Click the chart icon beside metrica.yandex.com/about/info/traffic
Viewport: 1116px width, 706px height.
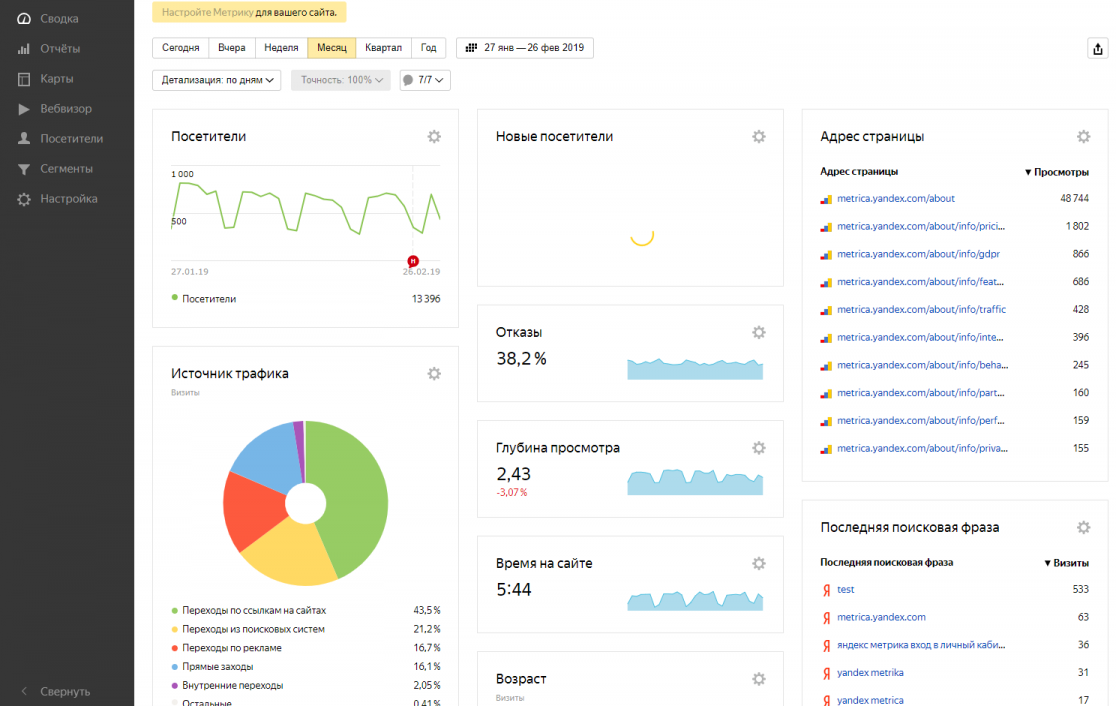click(826, 310)
